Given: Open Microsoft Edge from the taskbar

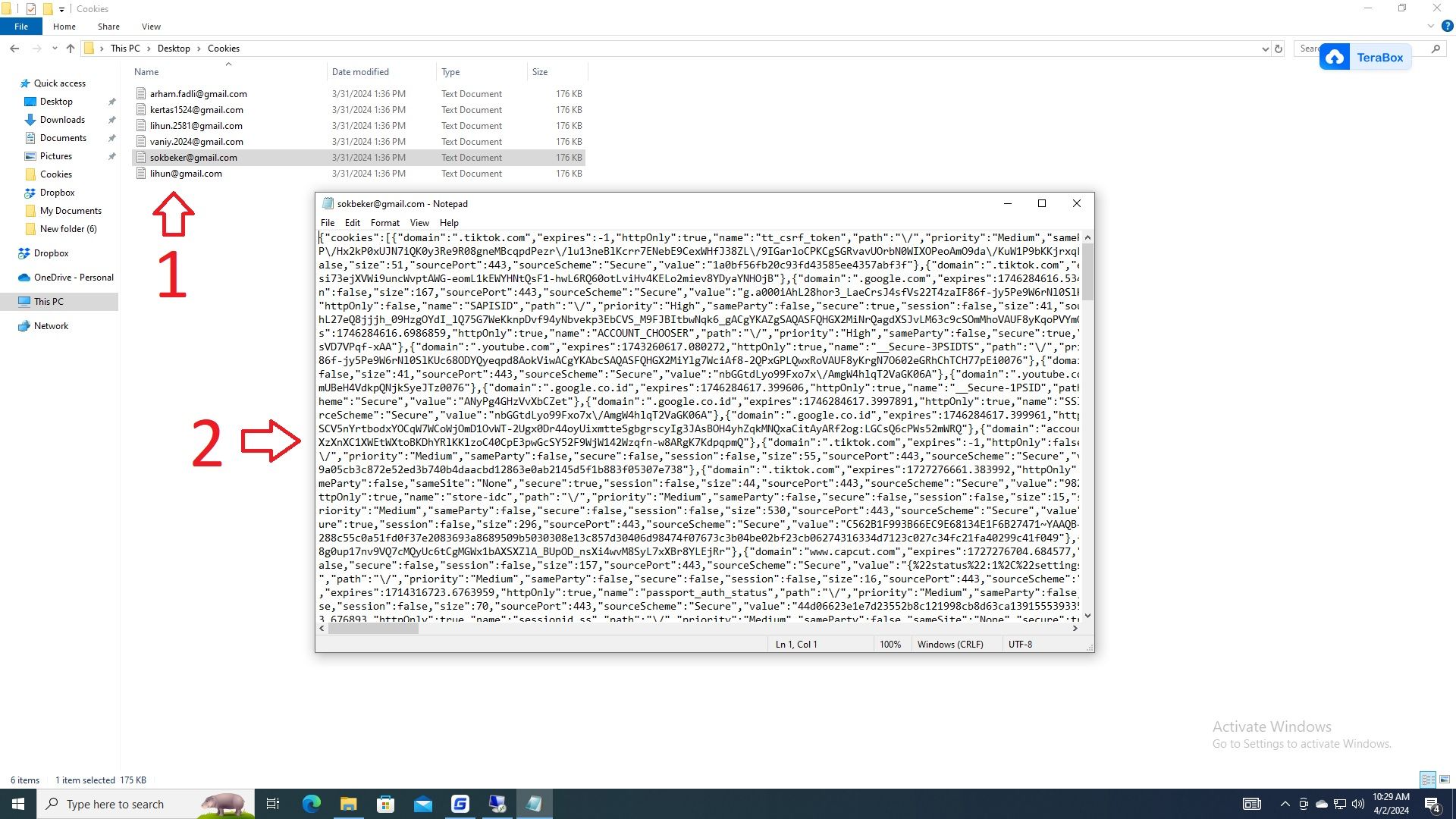Looking at the screenshot, I should click(x=311, y=804).
